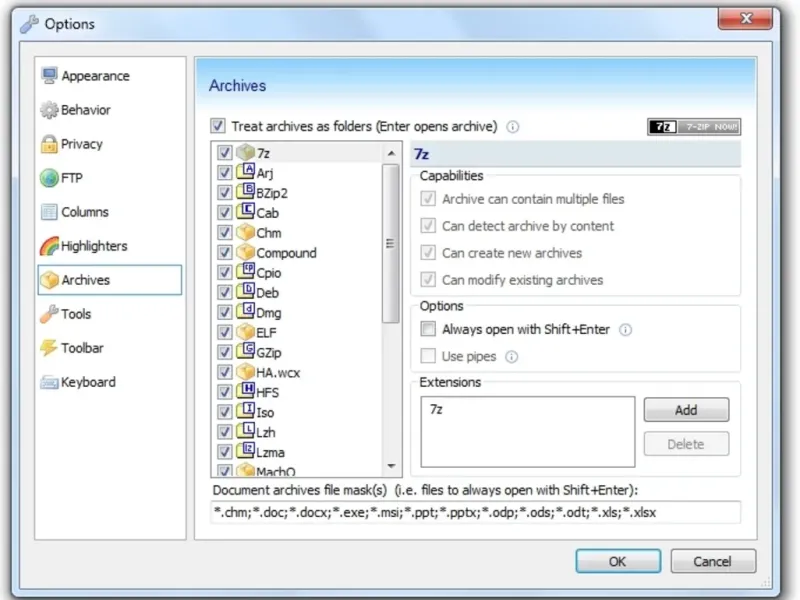Image resolution: width=800 pixels, height=600 pixels.
Task: Click the Keyboard icon in sidebar
Action: click(x=49, y=382)
